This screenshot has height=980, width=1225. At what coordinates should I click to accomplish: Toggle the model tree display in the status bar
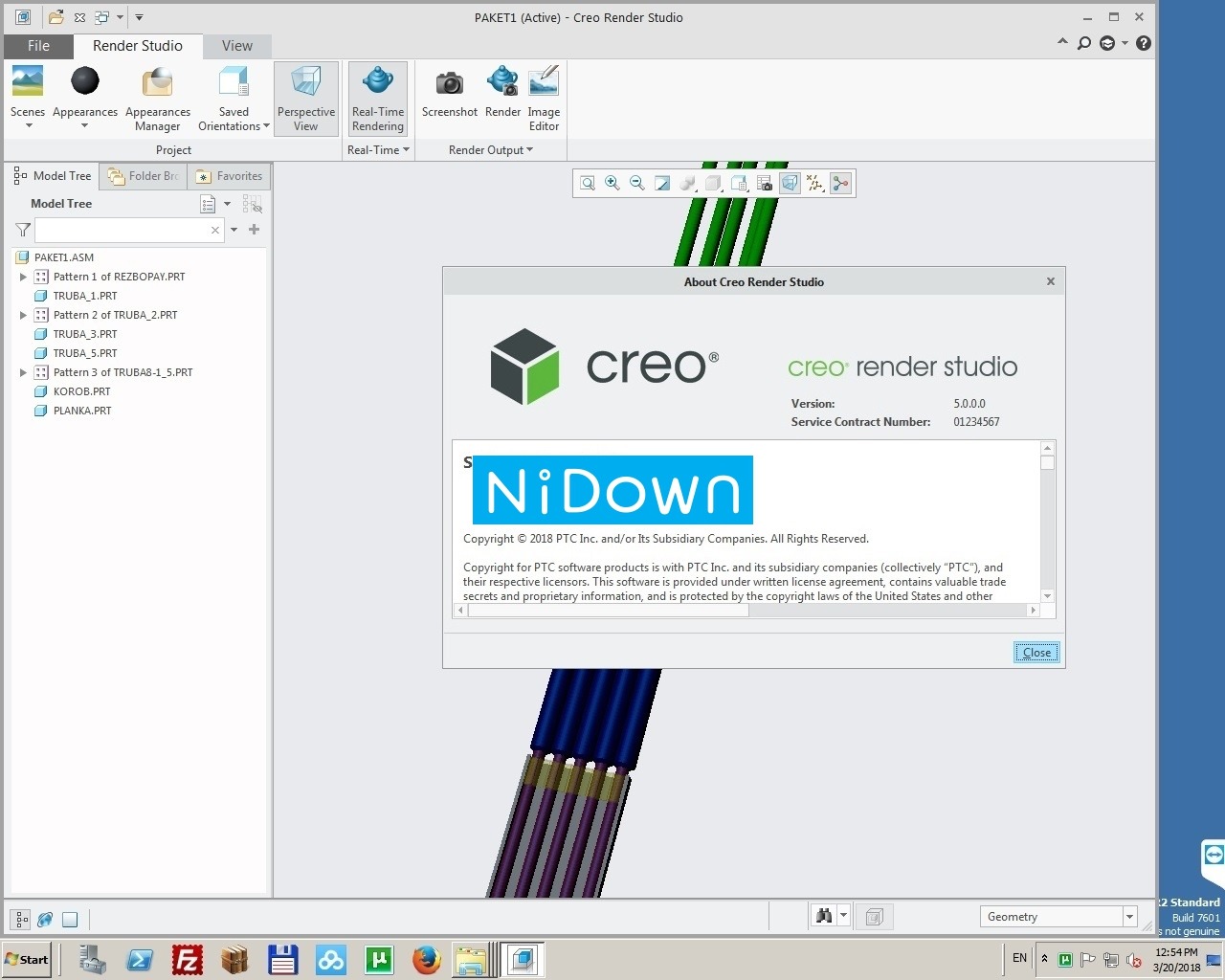click(21, 920)
